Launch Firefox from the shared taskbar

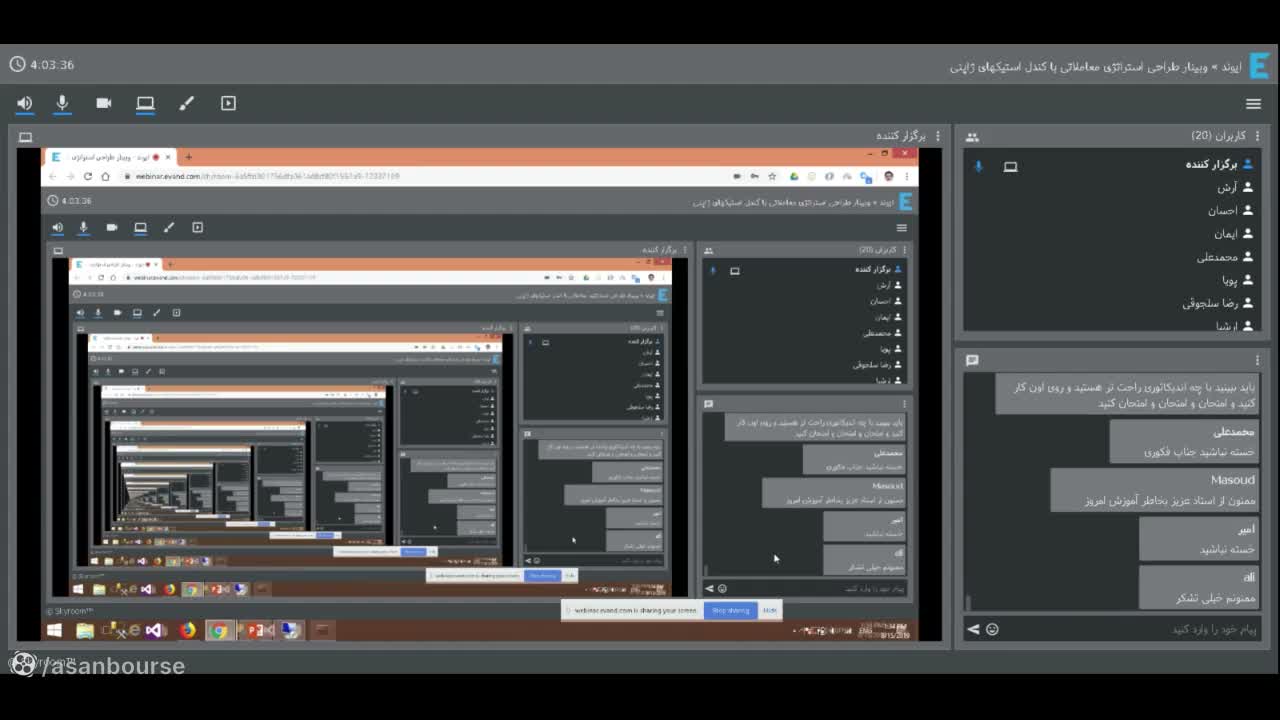tap(188, 630)
